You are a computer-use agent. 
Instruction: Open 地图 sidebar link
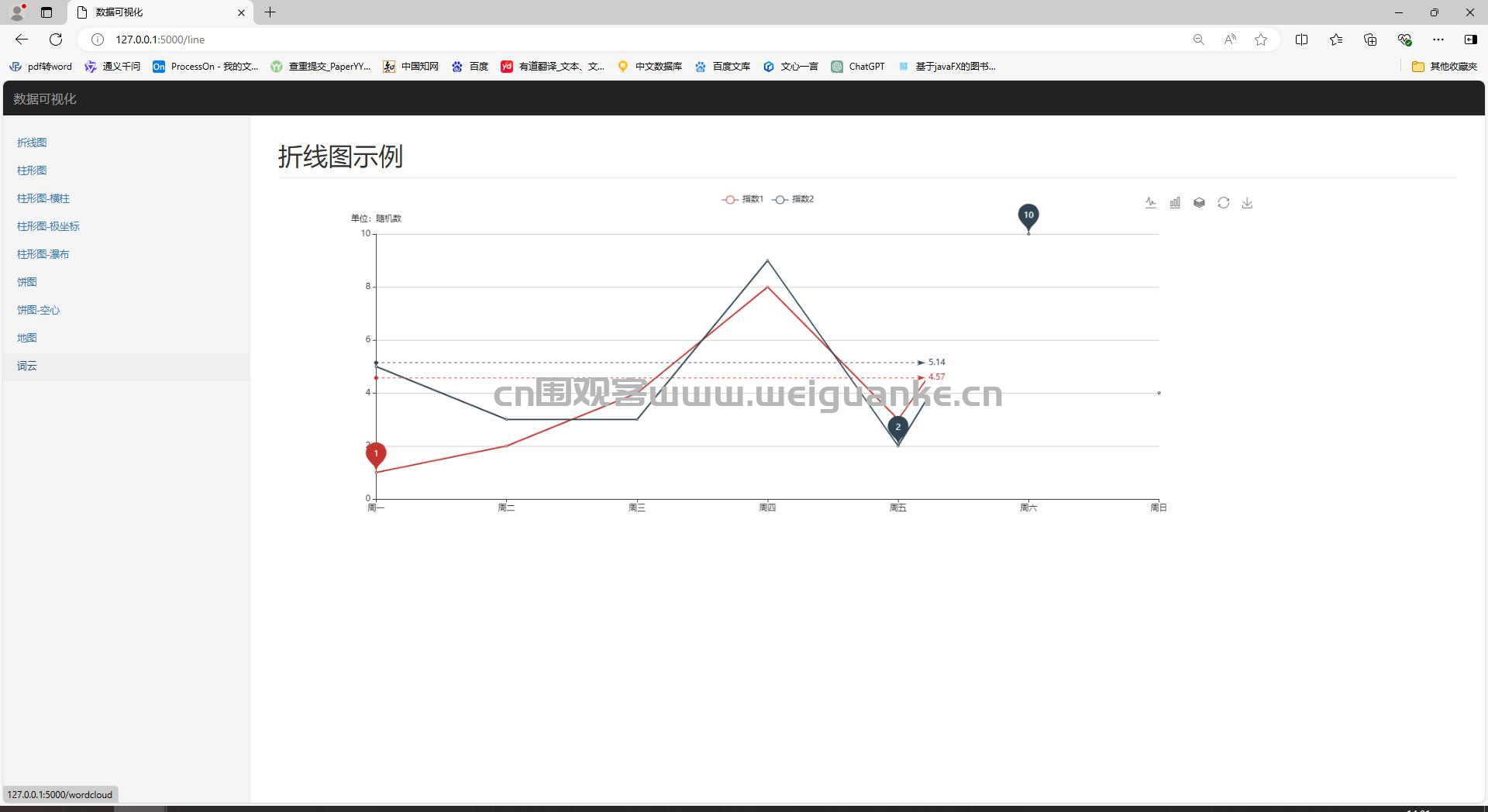[27, 338]
